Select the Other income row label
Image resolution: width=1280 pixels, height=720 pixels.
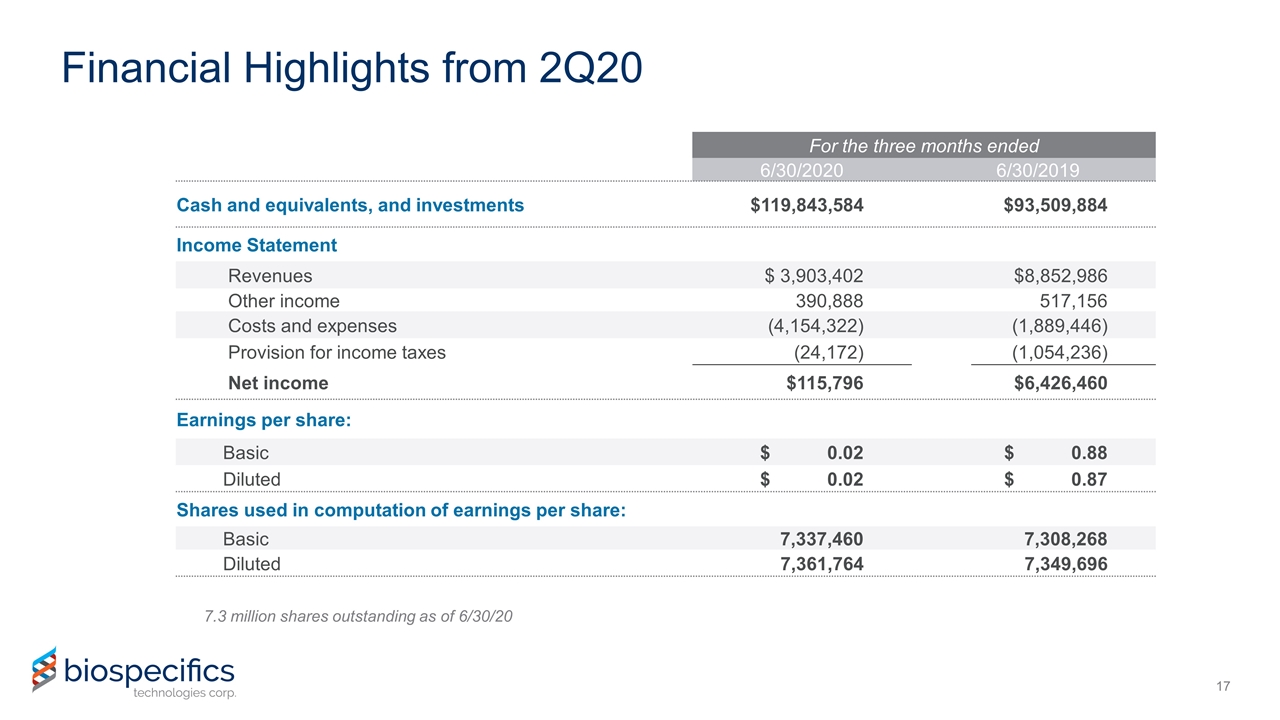point(283,301)
